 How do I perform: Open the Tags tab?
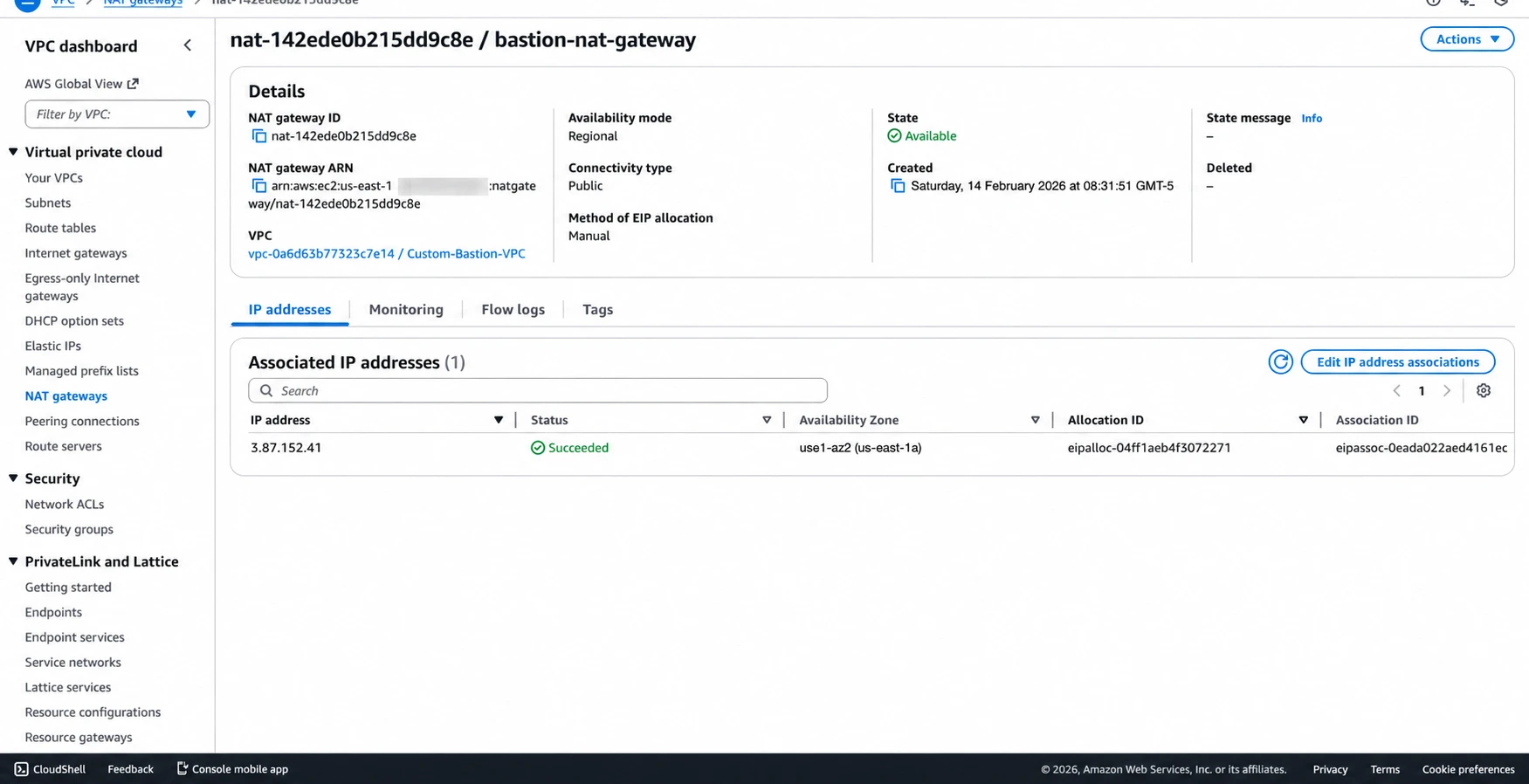597,310
